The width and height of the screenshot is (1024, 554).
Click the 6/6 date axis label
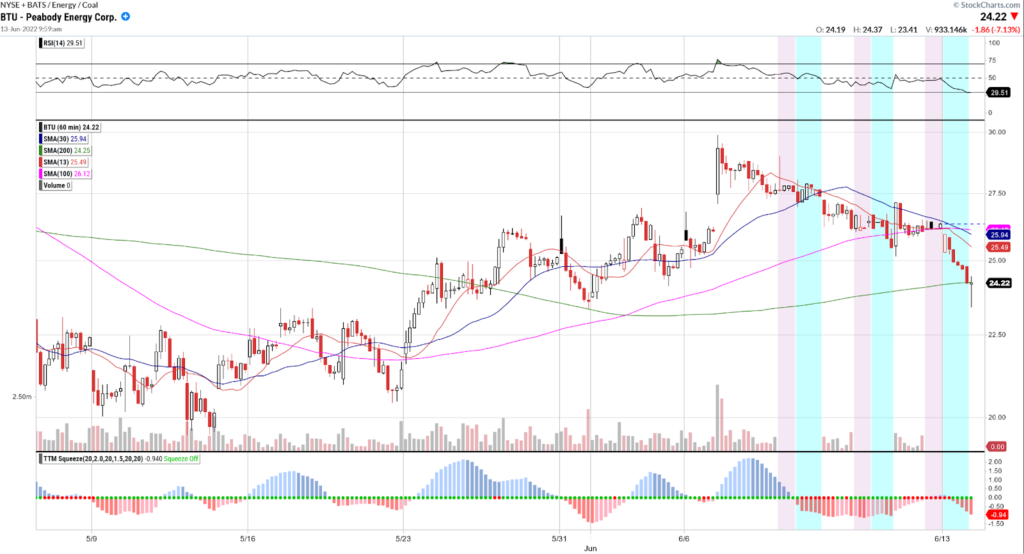684,539
